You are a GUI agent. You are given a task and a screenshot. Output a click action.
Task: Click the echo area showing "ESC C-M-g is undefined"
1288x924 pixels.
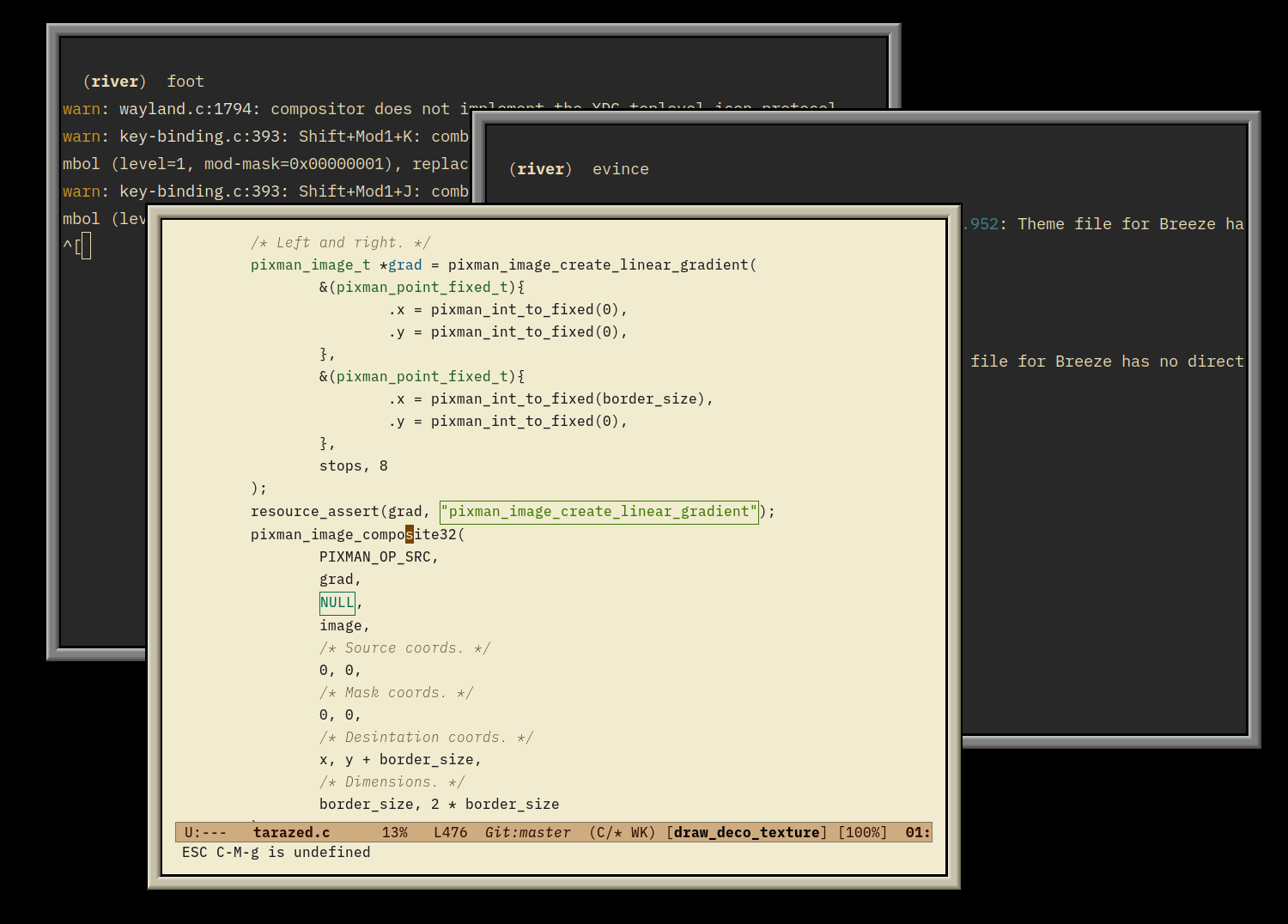pyautogui.click(x=276, y=853)
